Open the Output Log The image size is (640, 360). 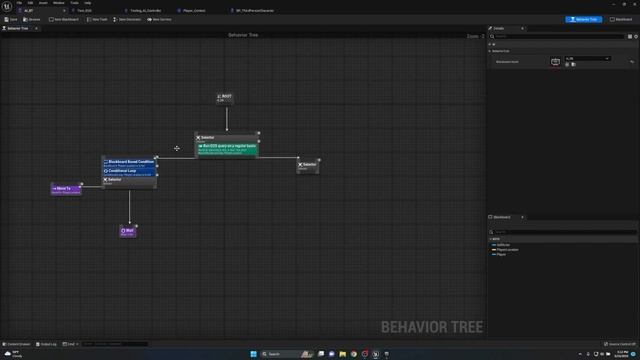point(46,344)
